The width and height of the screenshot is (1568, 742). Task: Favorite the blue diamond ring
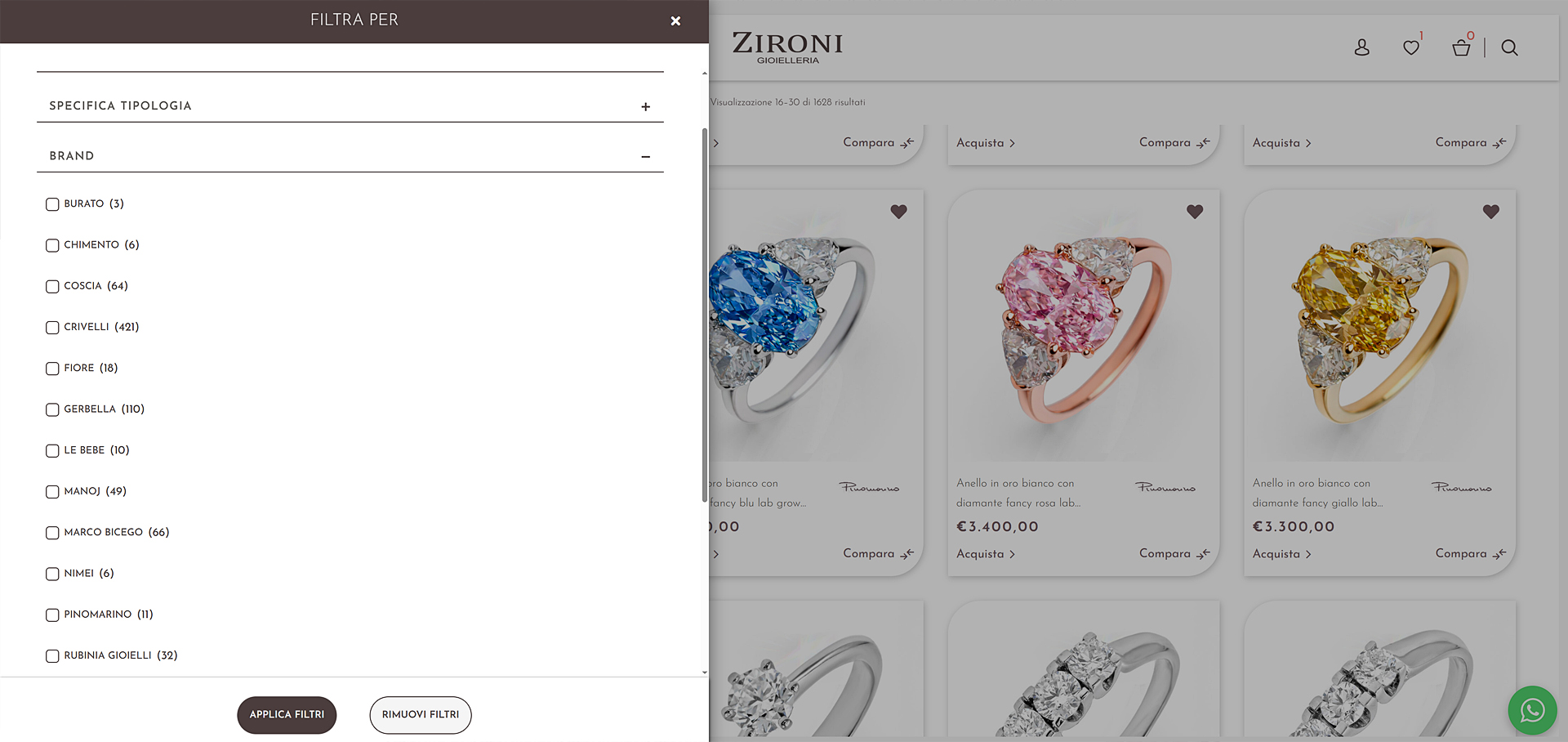(898, 212)
